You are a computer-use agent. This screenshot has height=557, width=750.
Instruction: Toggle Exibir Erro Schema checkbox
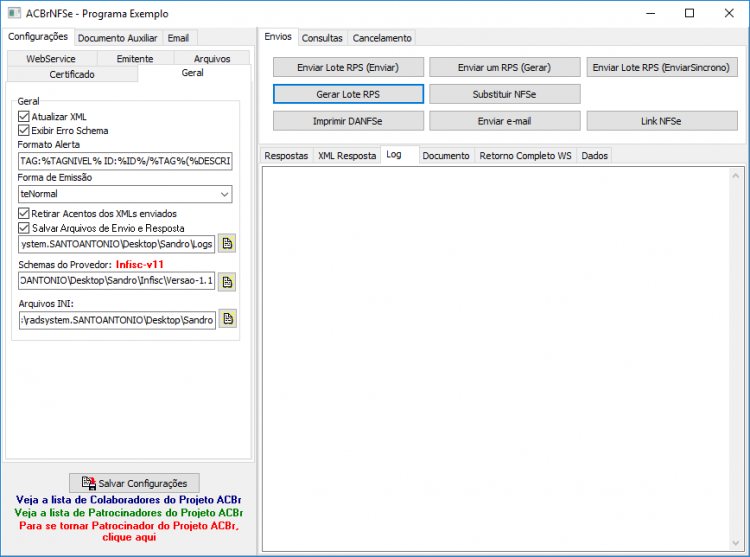[x=23, y=131]
